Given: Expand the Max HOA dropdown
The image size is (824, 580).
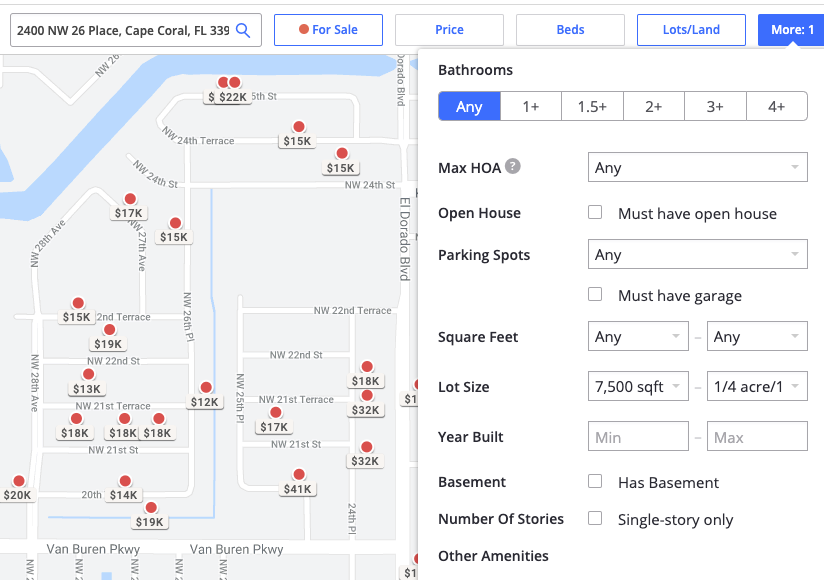Looking at the screenshot, I should tap(697, 168).
